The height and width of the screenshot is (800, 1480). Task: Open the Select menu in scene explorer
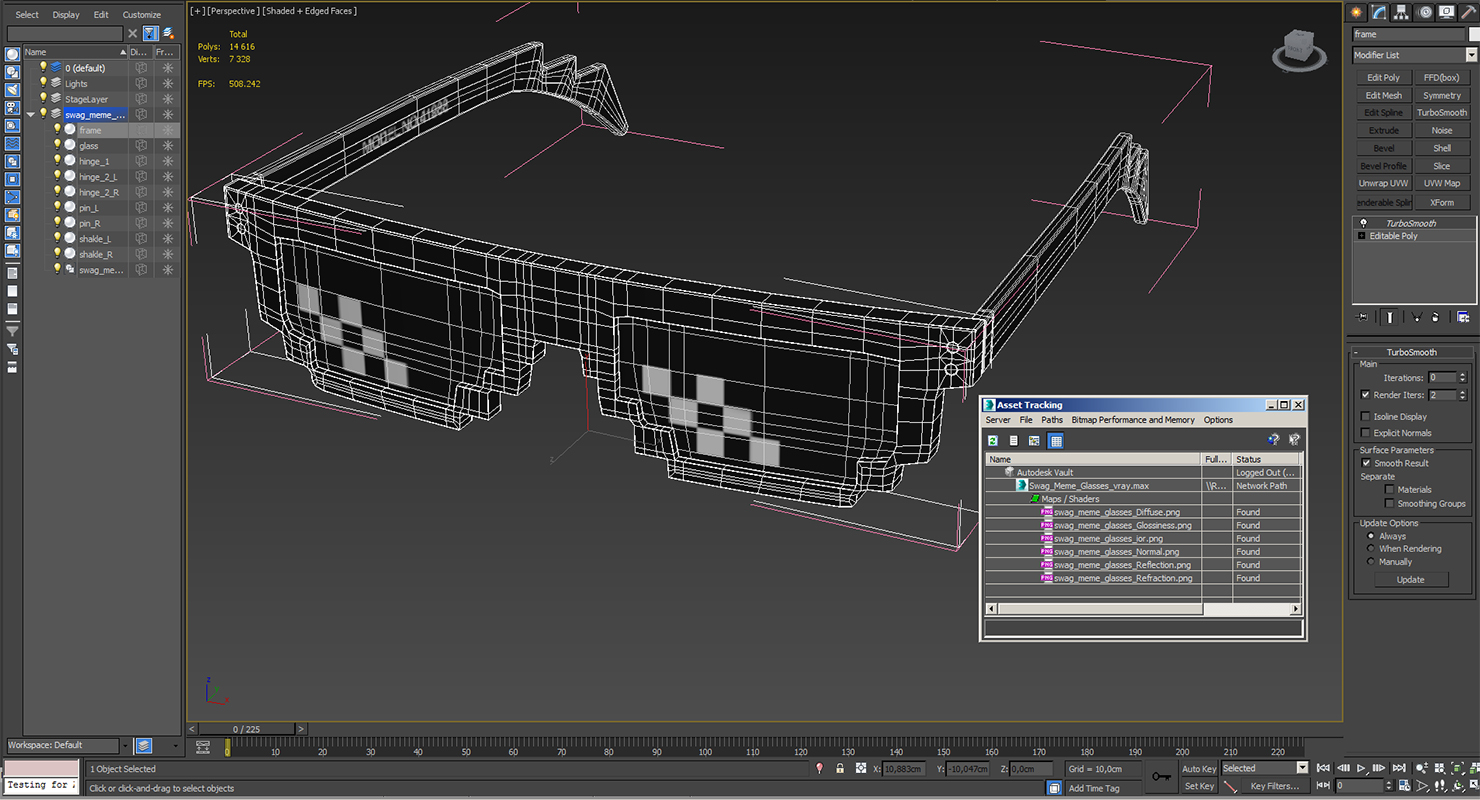[27, 15]
